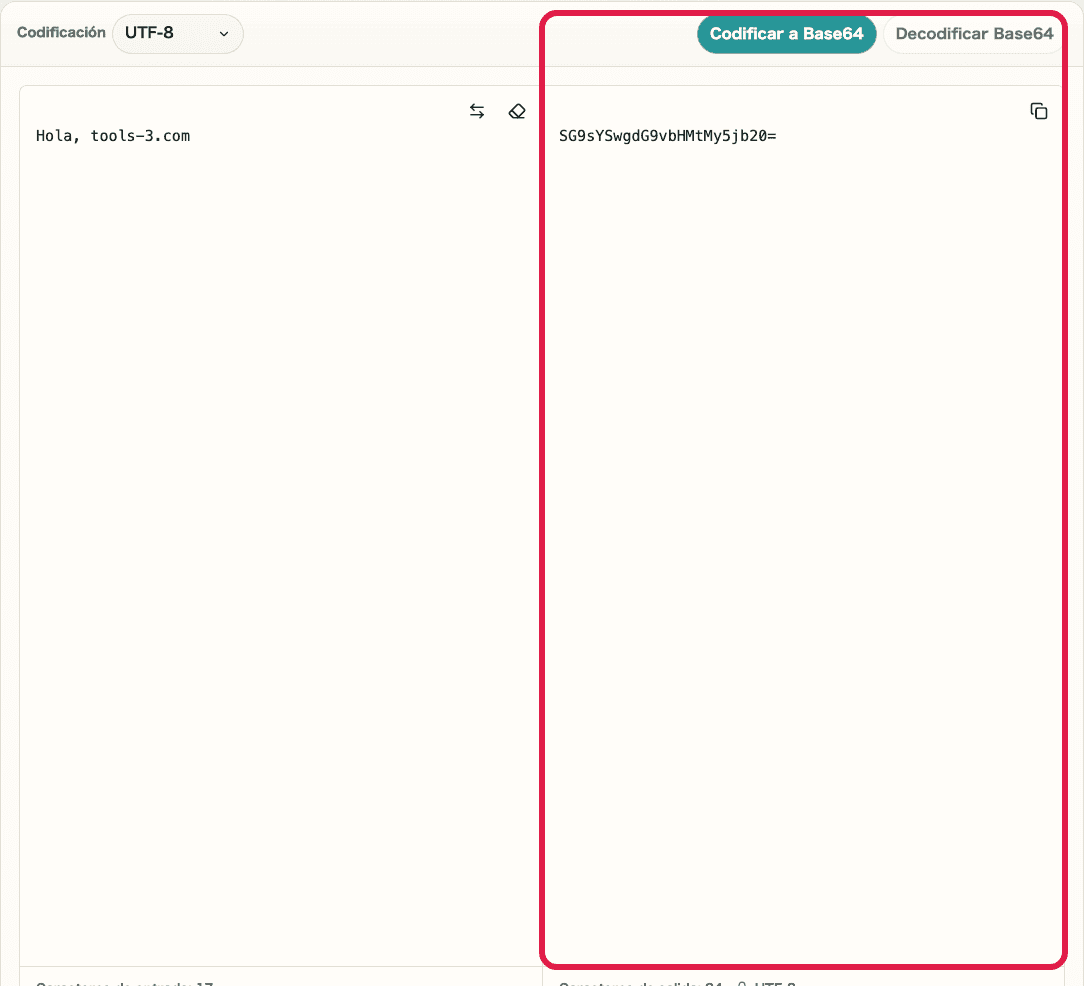Click the Decodificar Base64 button
Image resolution: width=1084 pixels, height=986 pixels.
click(974, 33)
